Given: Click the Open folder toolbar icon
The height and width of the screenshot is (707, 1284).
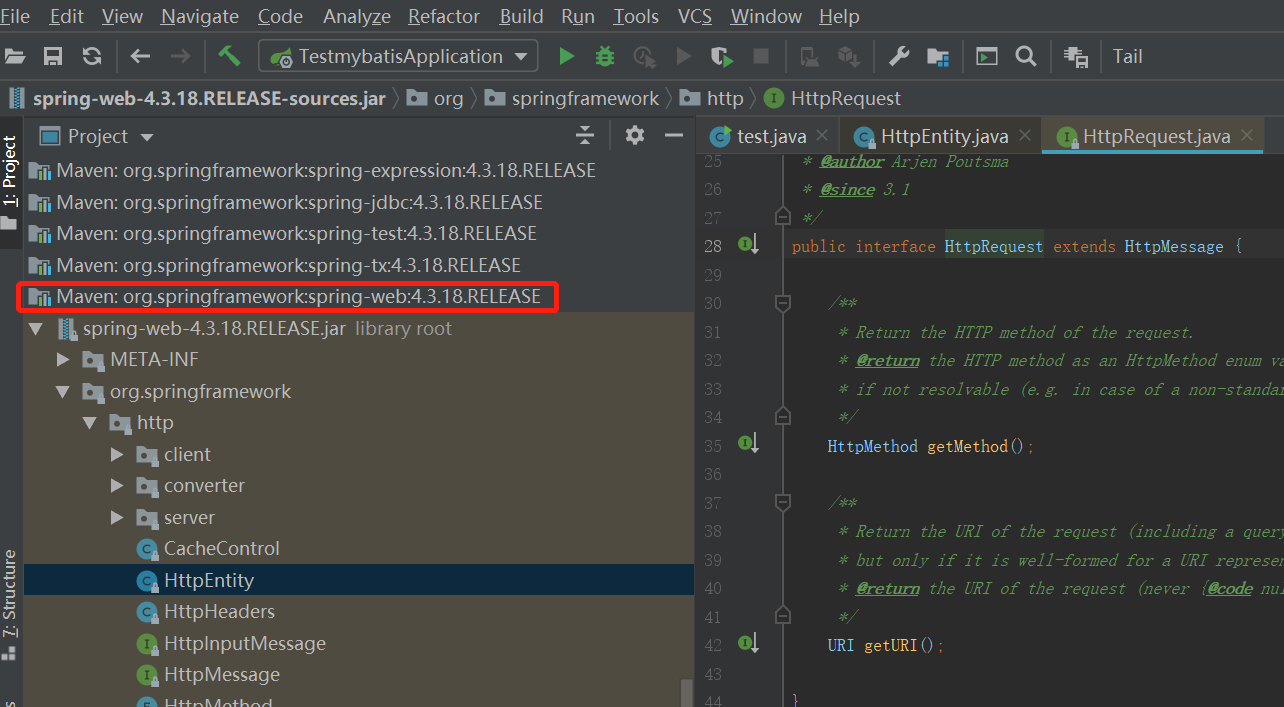Looking at the screenshot, I should (x=14, y=56).
